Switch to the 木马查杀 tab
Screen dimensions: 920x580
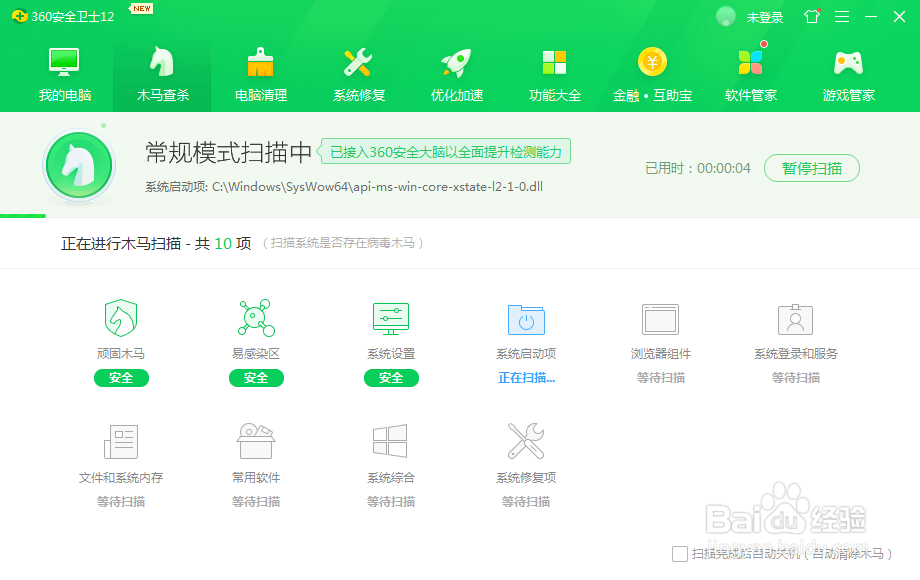point(163,74)
